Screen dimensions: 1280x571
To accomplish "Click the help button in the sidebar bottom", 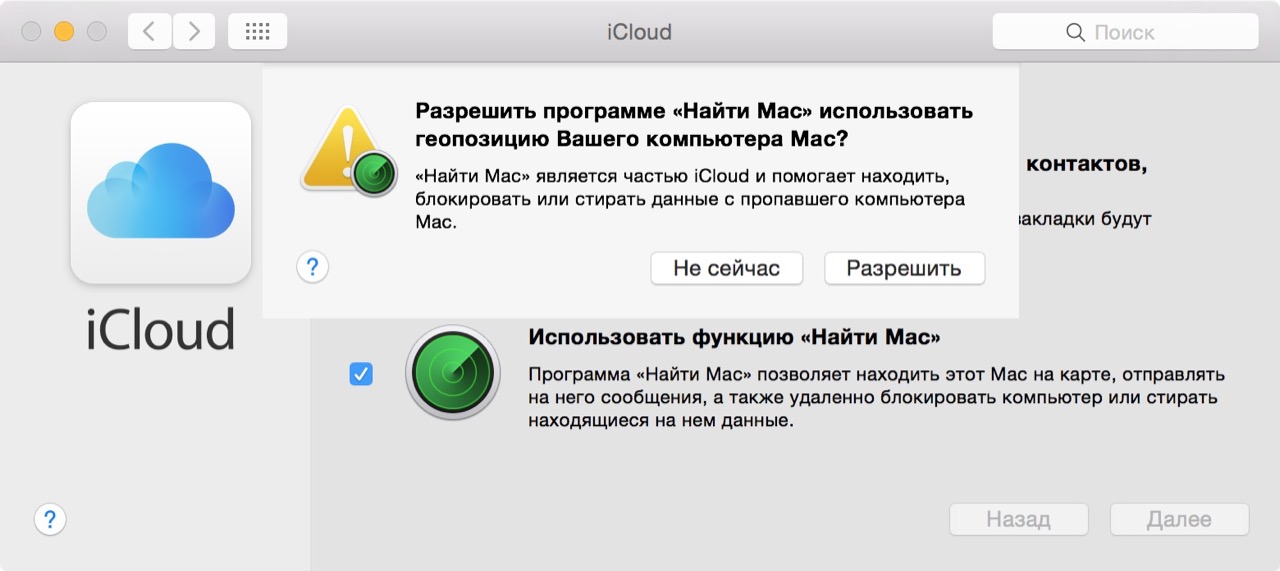I will click(x=50, y=519).
